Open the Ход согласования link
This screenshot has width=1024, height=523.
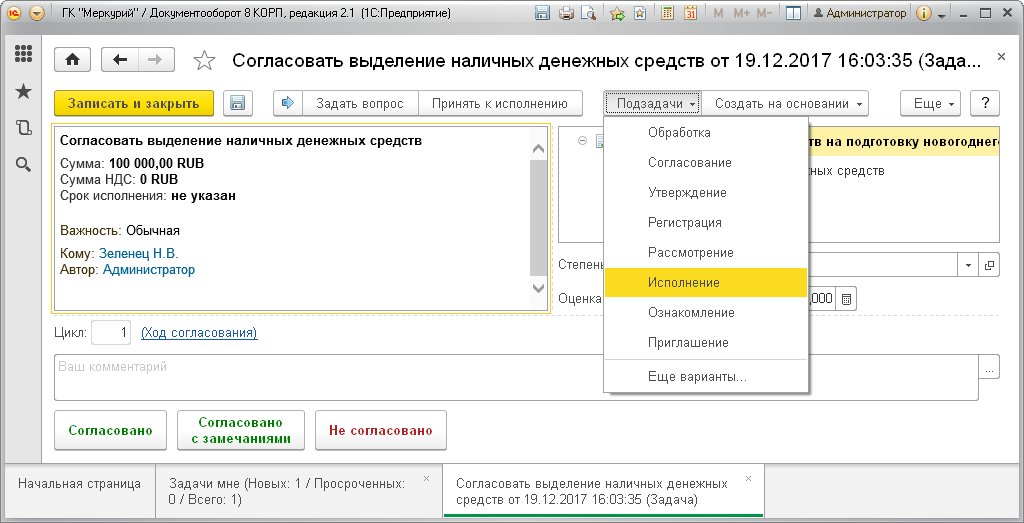(199, 333)
